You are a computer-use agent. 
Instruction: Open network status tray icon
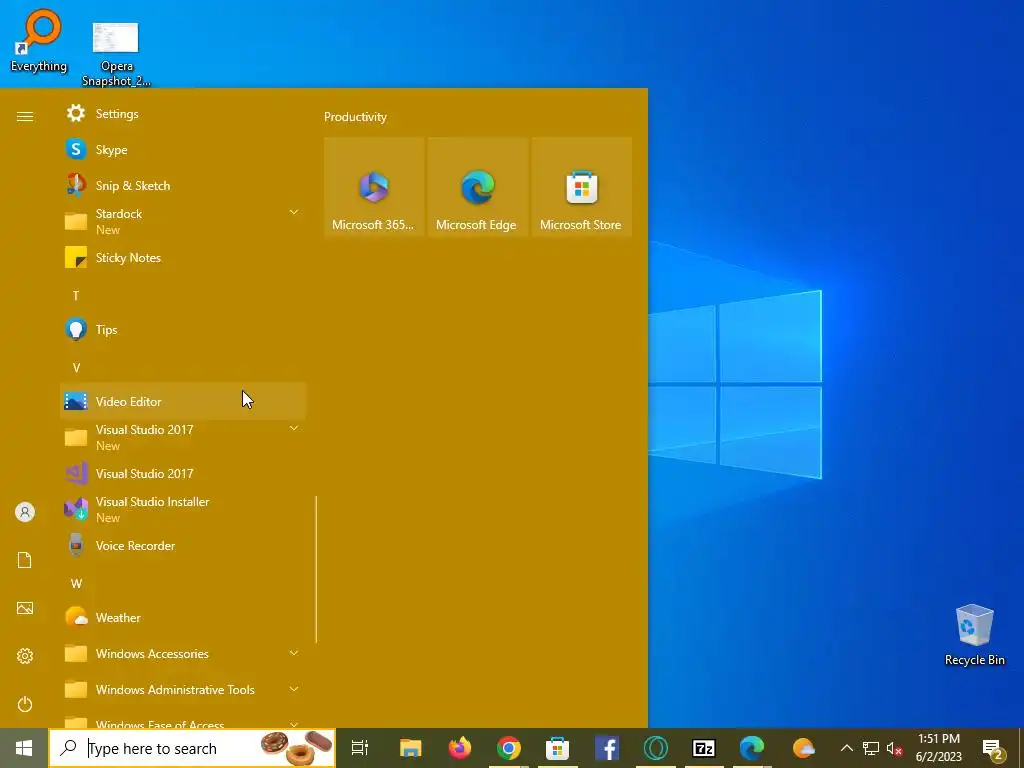(x=871, y=748)
